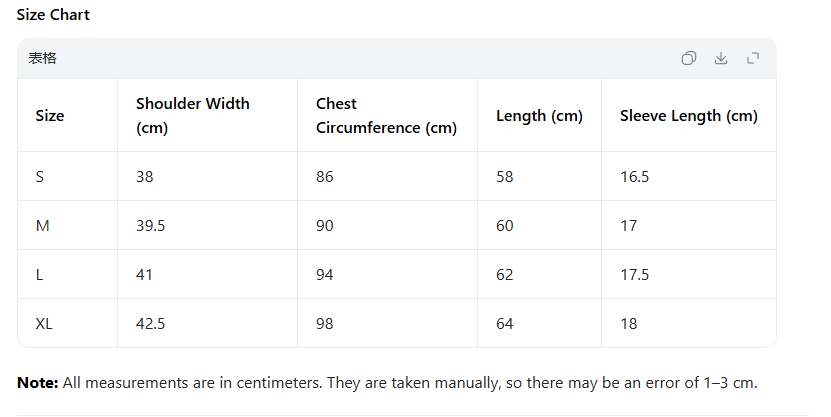Select the S size cell
831x417 pixels.
pos(40,177)
